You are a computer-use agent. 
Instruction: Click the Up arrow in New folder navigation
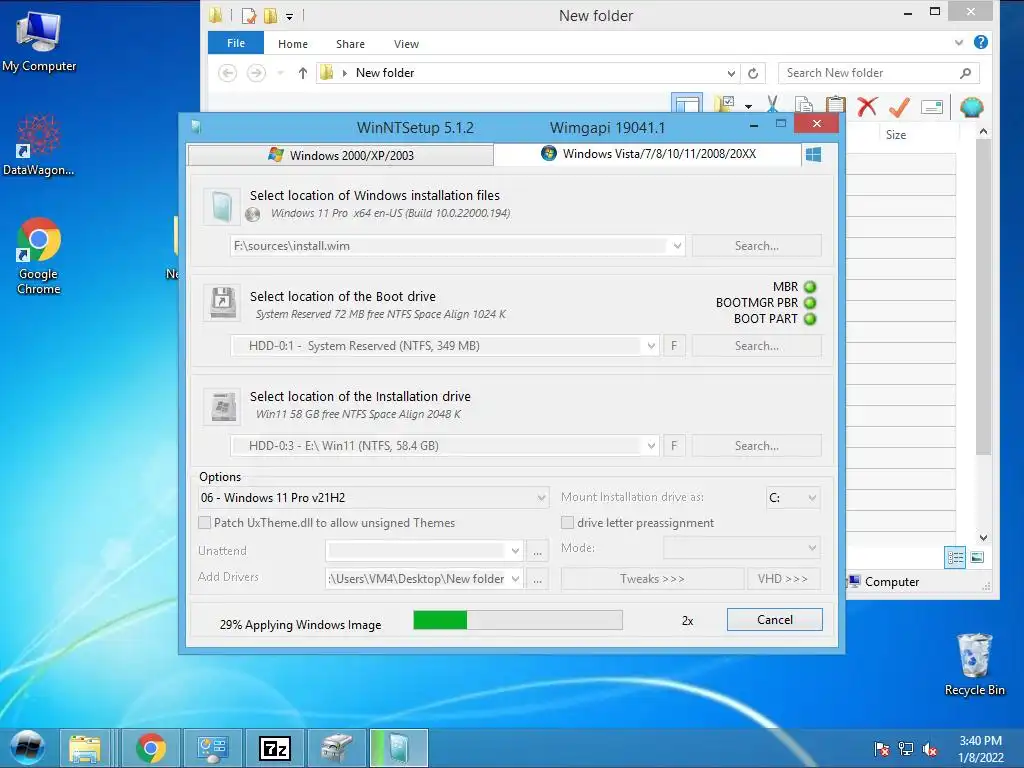click(302, 73)
